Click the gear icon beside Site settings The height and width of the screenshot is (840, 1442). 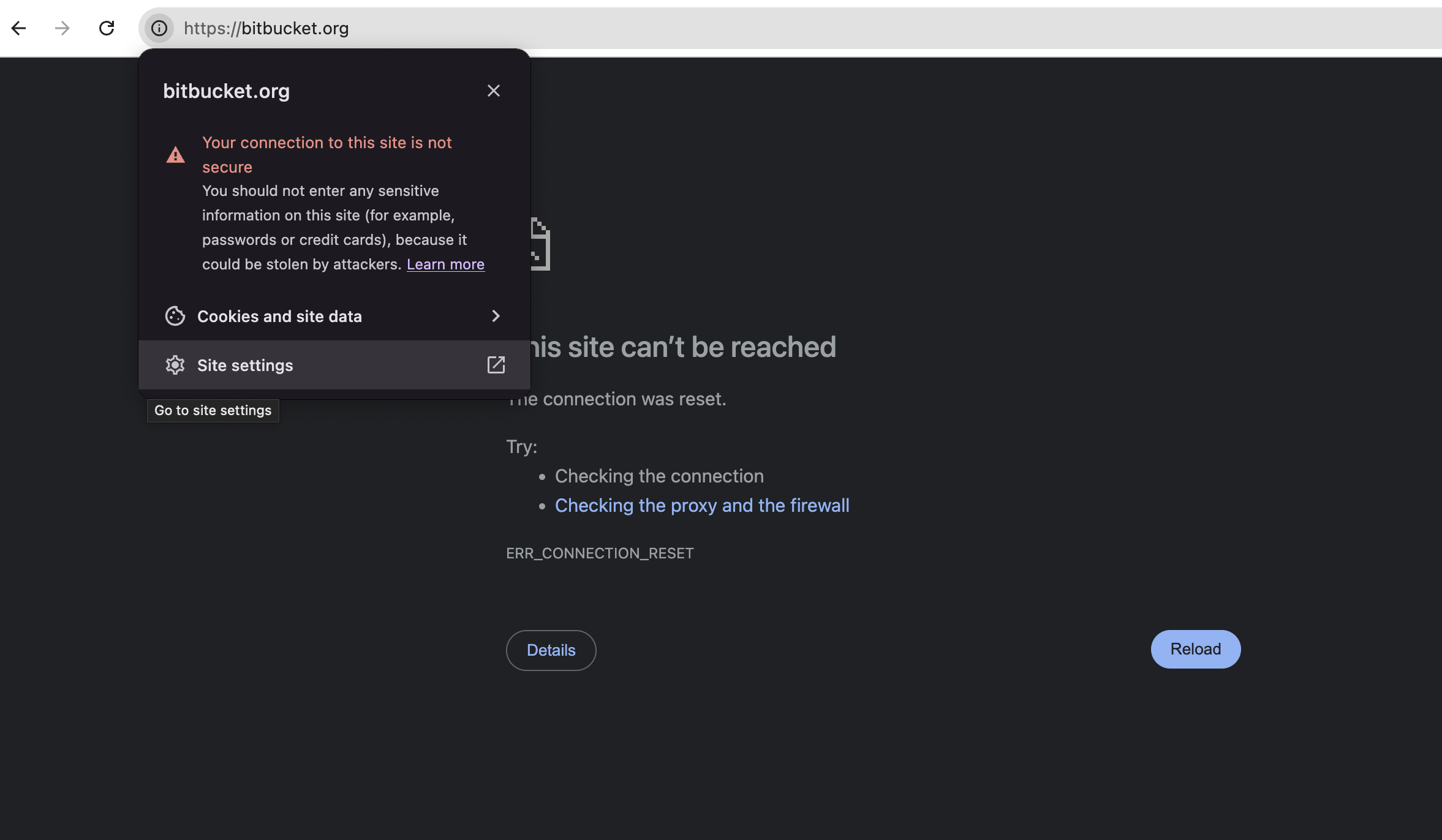(175, 365)
